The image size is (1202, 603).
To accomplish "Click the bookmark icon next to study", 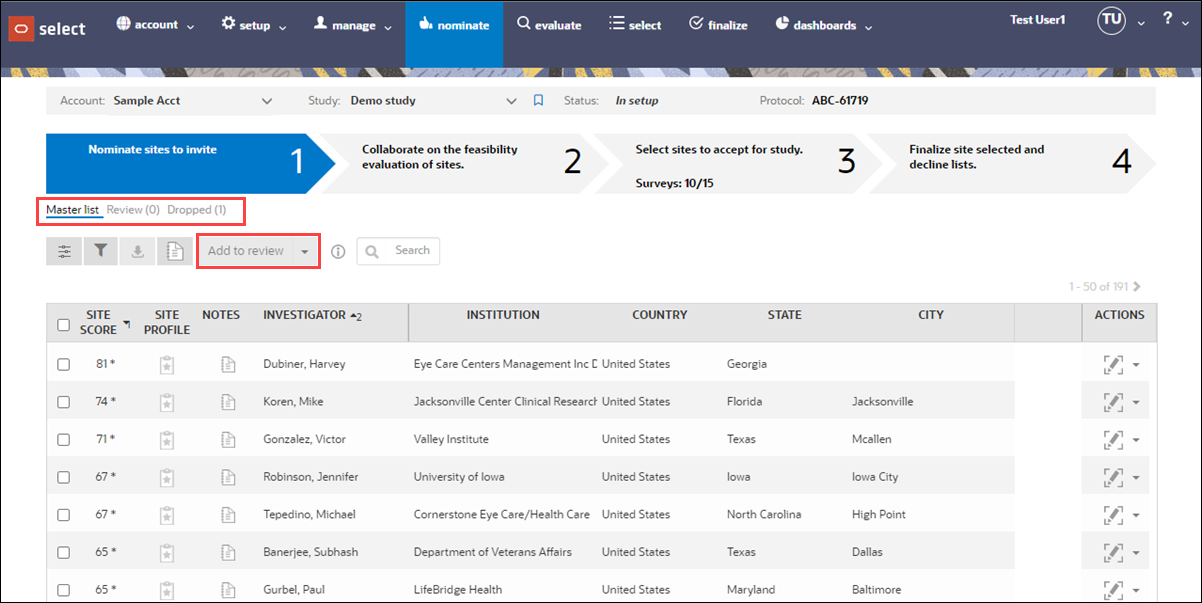I will 538,101.
